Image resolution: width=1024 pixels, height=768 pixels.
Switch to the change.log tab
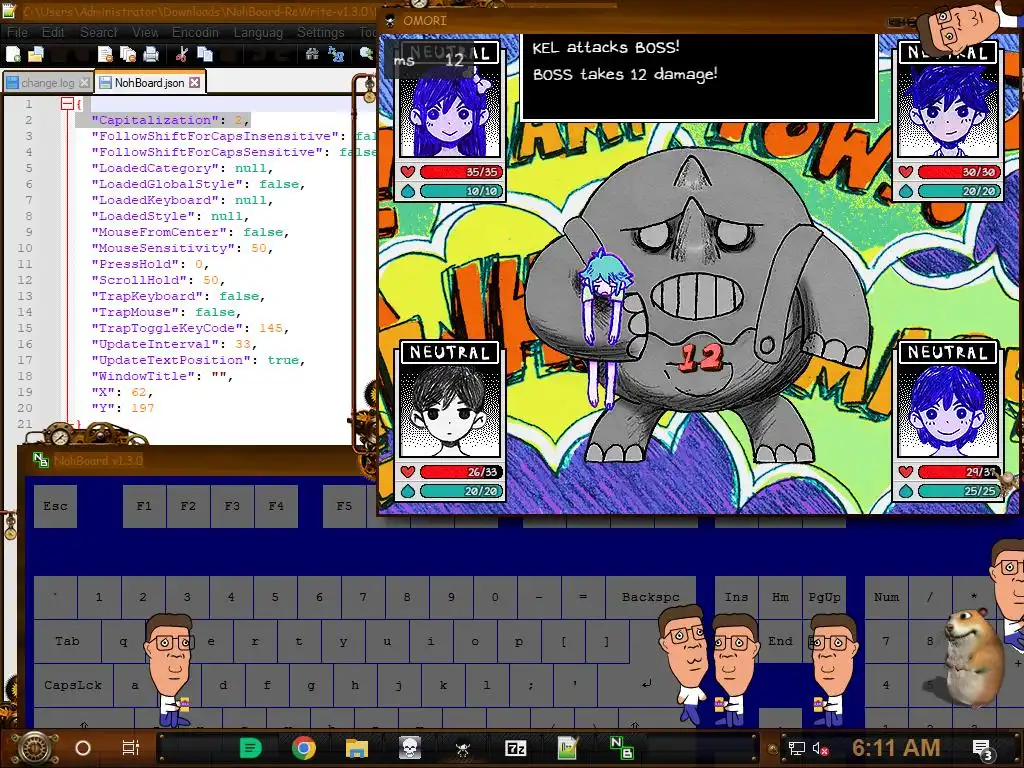click(47, 83)
